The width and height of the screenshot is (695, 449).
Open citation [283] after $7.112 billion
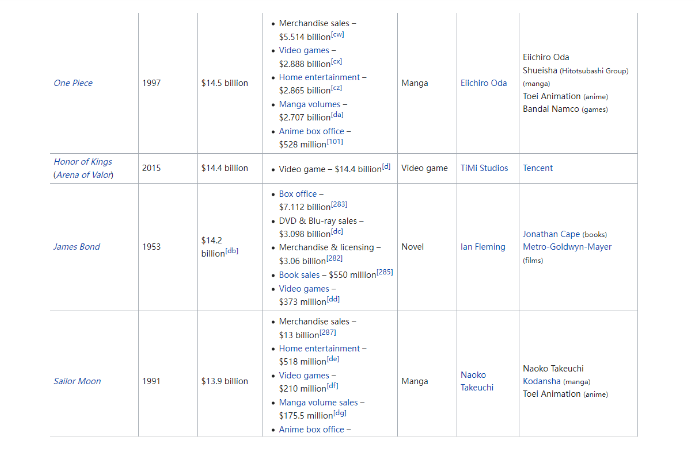point(339,204)
